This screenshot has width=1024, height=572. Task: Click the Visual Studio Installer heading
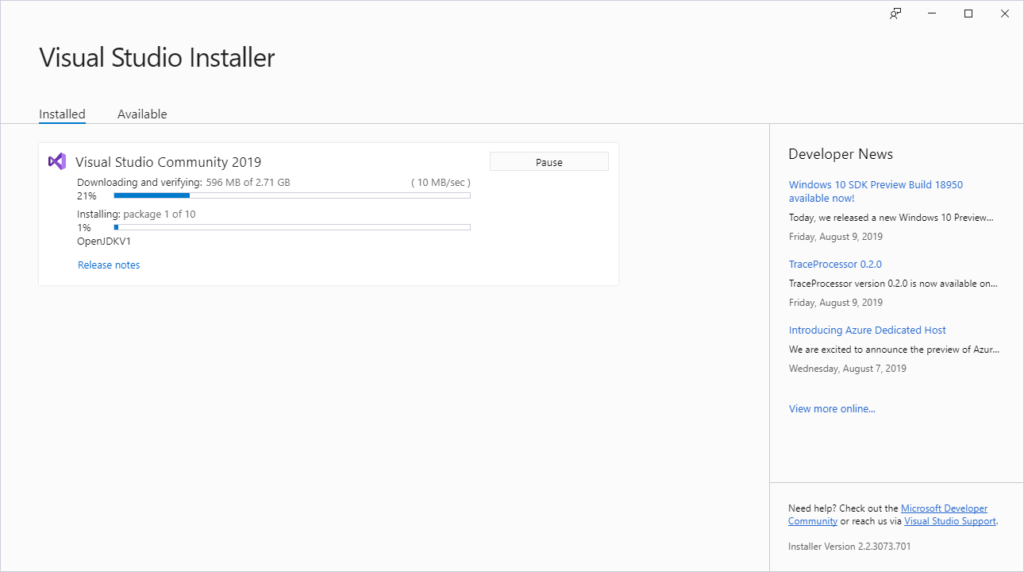[x=157, y=57]
